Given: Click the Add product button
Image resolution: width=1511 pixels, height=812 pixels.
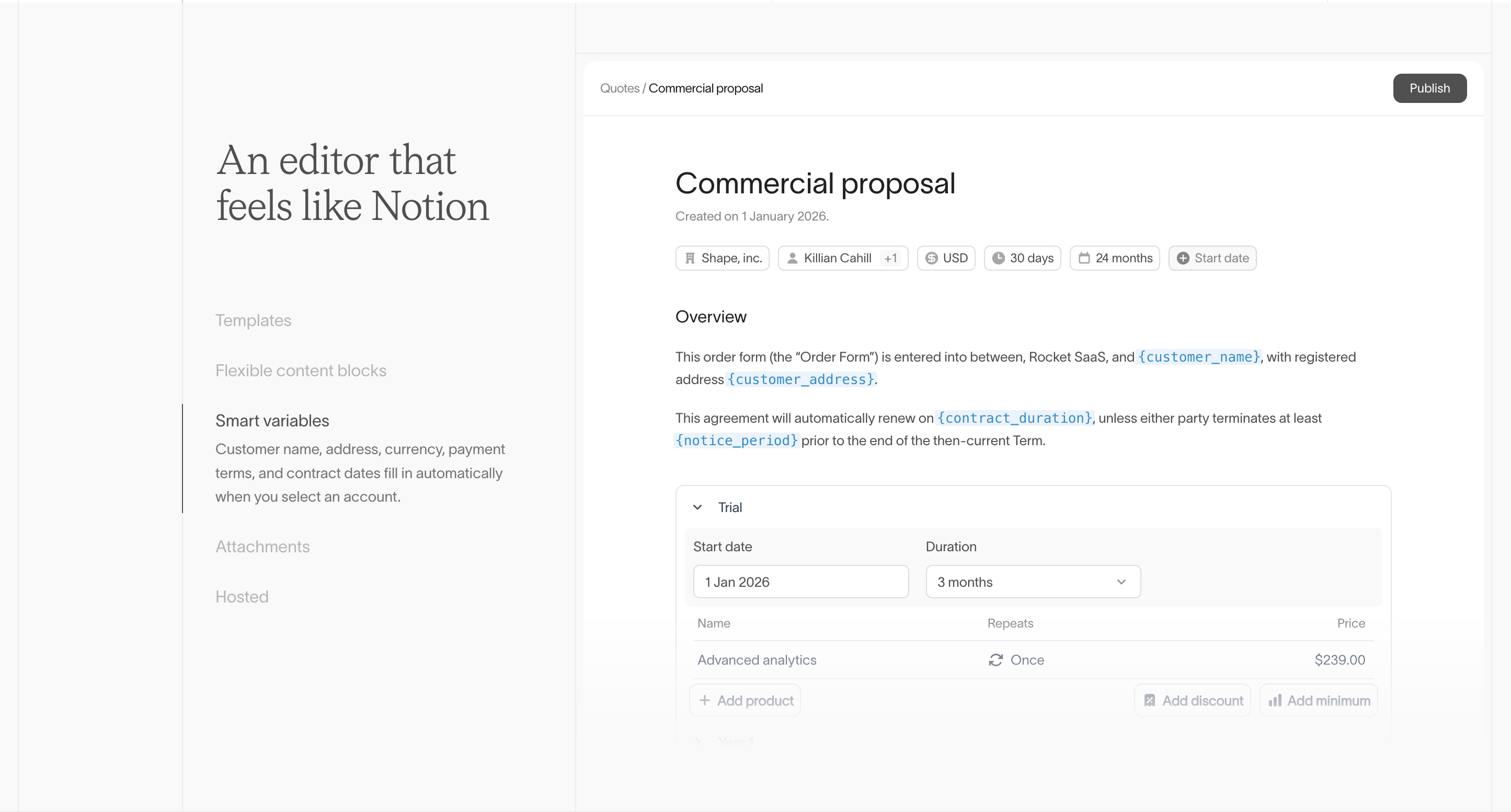Looking at the screenshot, I should click(x=745, y=701).
